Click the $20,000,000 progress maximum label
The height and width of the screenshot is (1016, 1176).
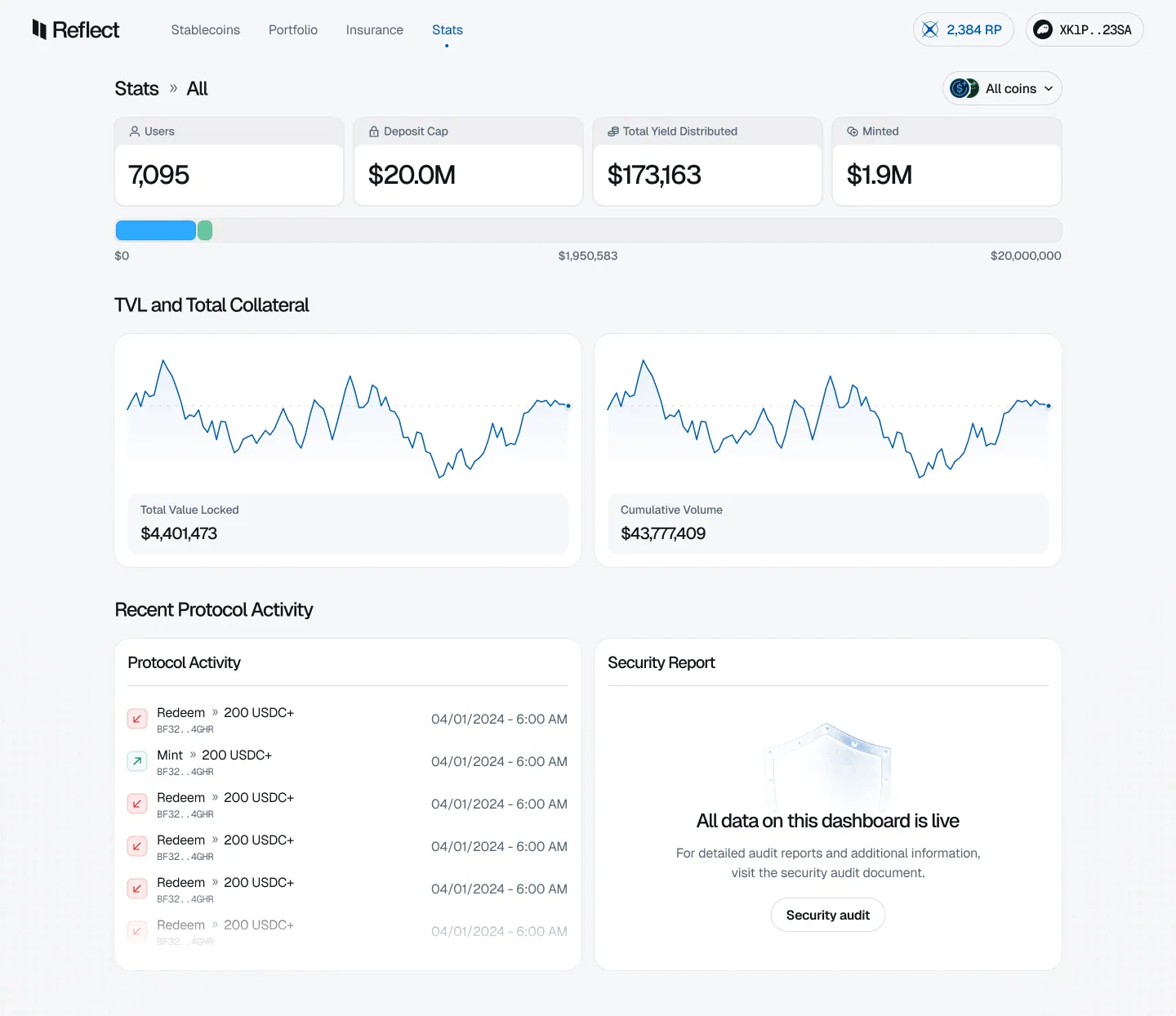click(1026, 256)
